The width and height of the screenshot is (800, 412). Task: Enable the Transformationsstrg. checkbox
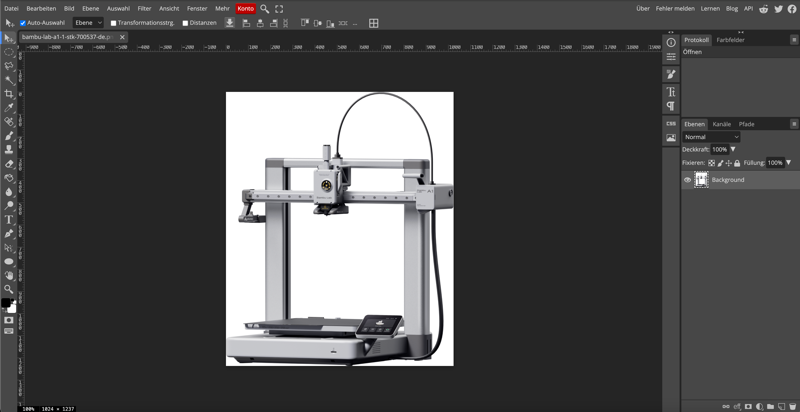(113, 22)
